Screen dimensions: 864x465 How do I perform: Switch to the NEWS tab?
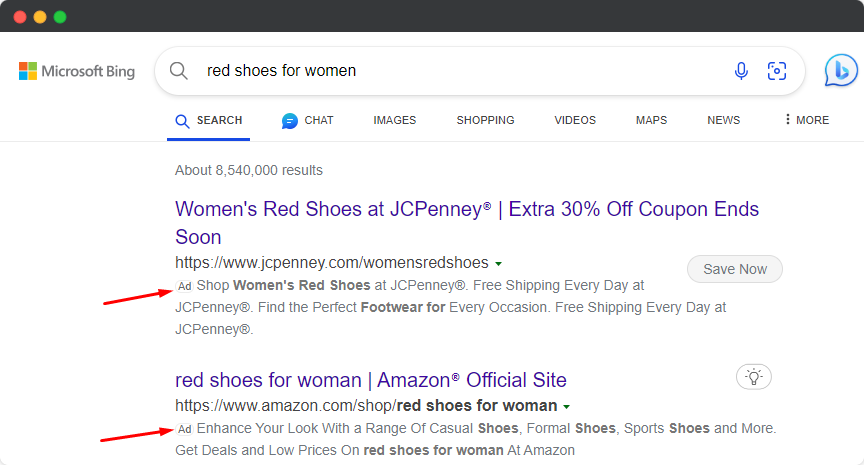click(723, 120)
